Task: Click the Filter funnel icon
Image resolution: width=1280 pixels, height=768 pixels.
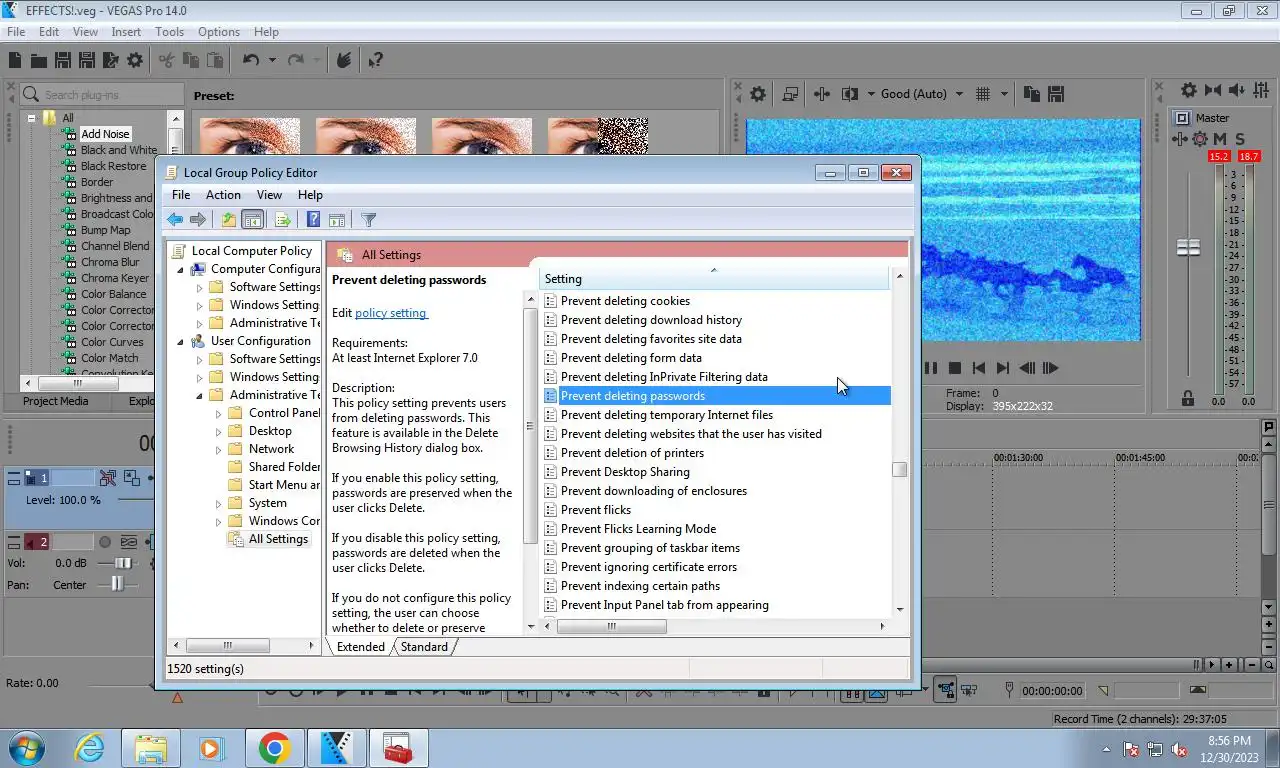Action: (x=368, y=220)
